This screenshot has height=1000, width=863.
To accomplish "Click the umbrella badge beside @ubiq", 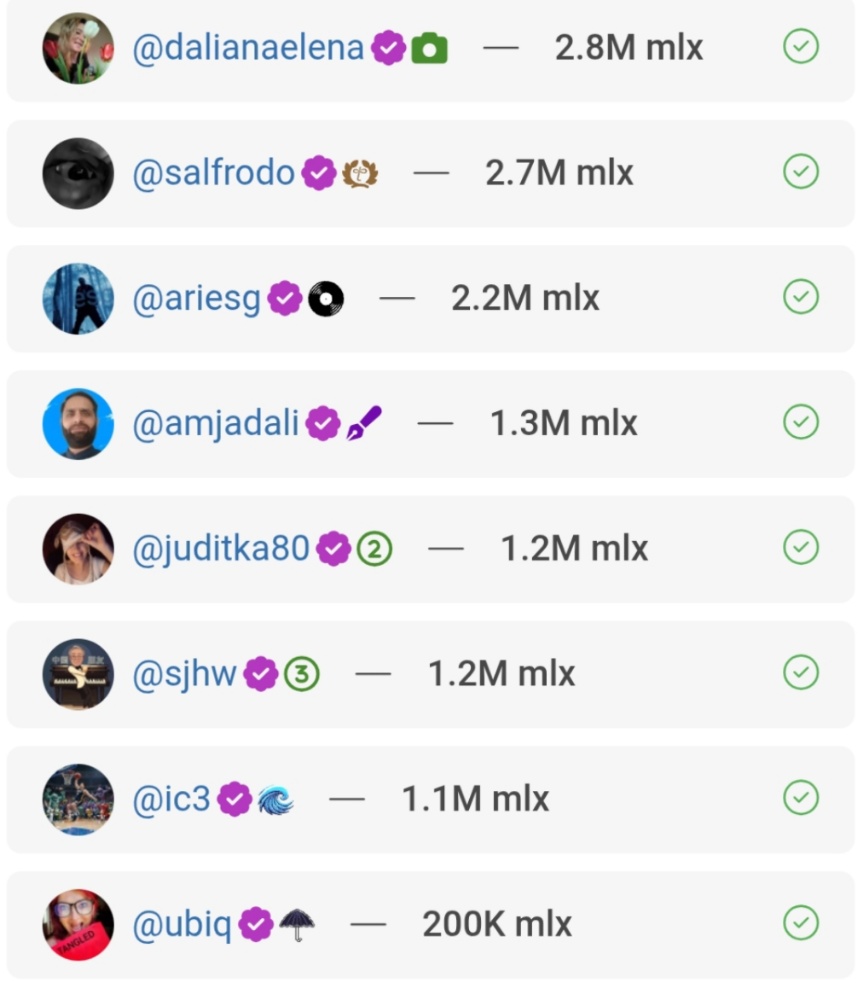I will [x=296, y=924].
